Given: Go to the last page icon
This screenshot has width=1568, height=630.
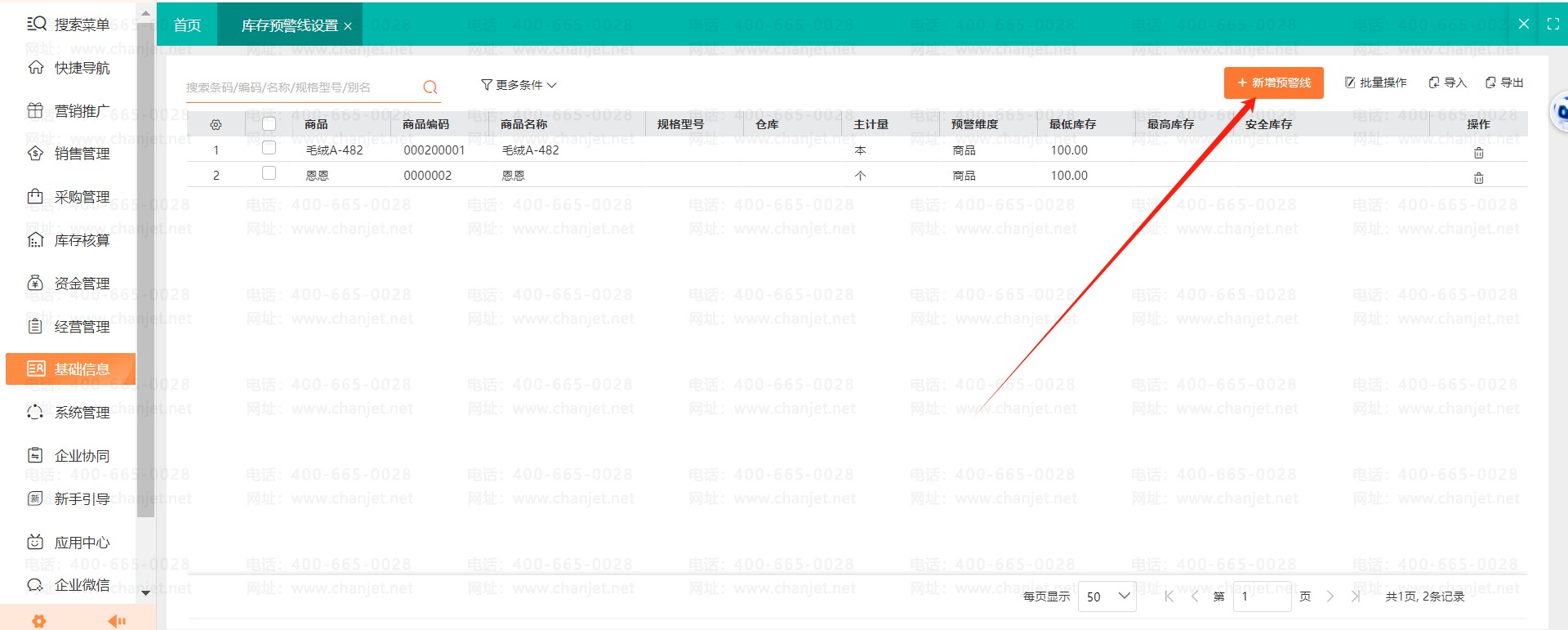Looking at the screenshot, I should click(x=1356, y=596).
